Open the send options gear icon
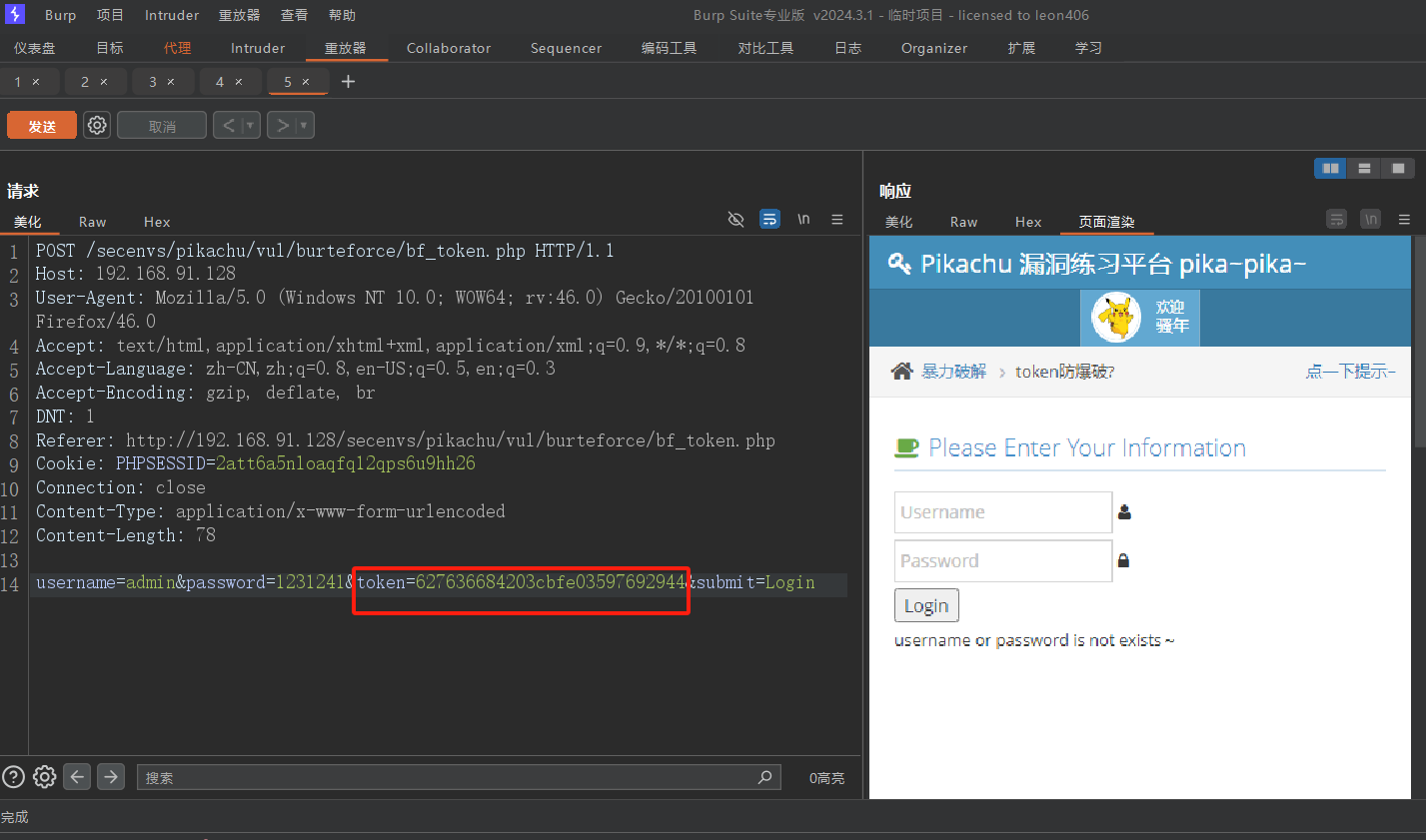Viewport: 1426px width, 840px height. [x=97, y=125]
